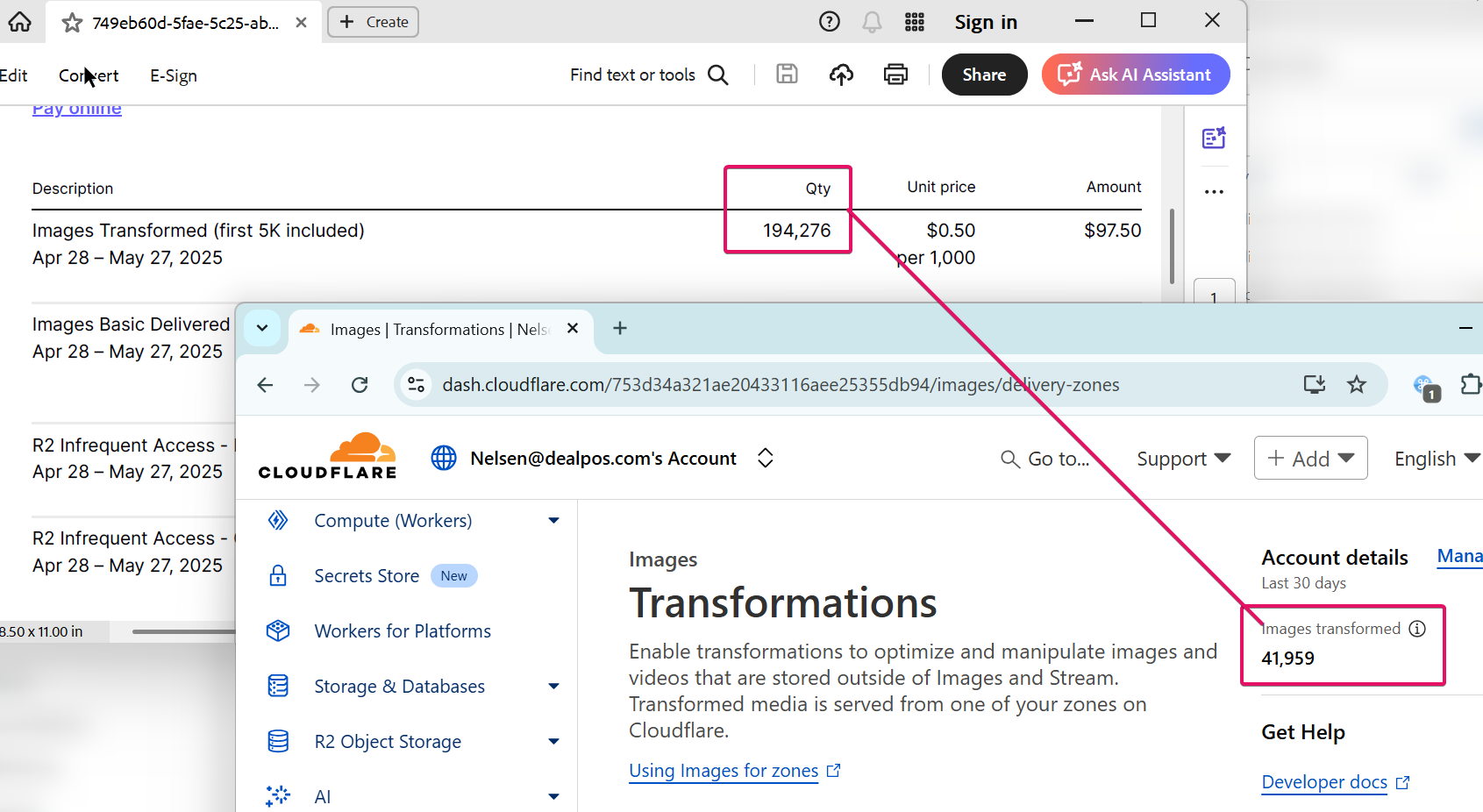Click the 194,276 quantity value
The height and width of the screenshot is (812, 1483).
796,231
